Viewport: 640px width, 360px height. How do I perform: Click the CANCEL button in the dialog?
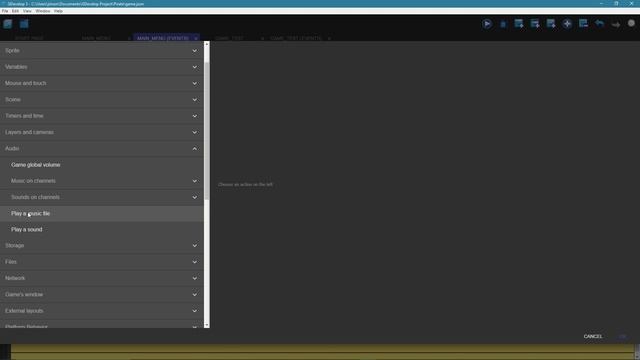(x=593, y=336)
